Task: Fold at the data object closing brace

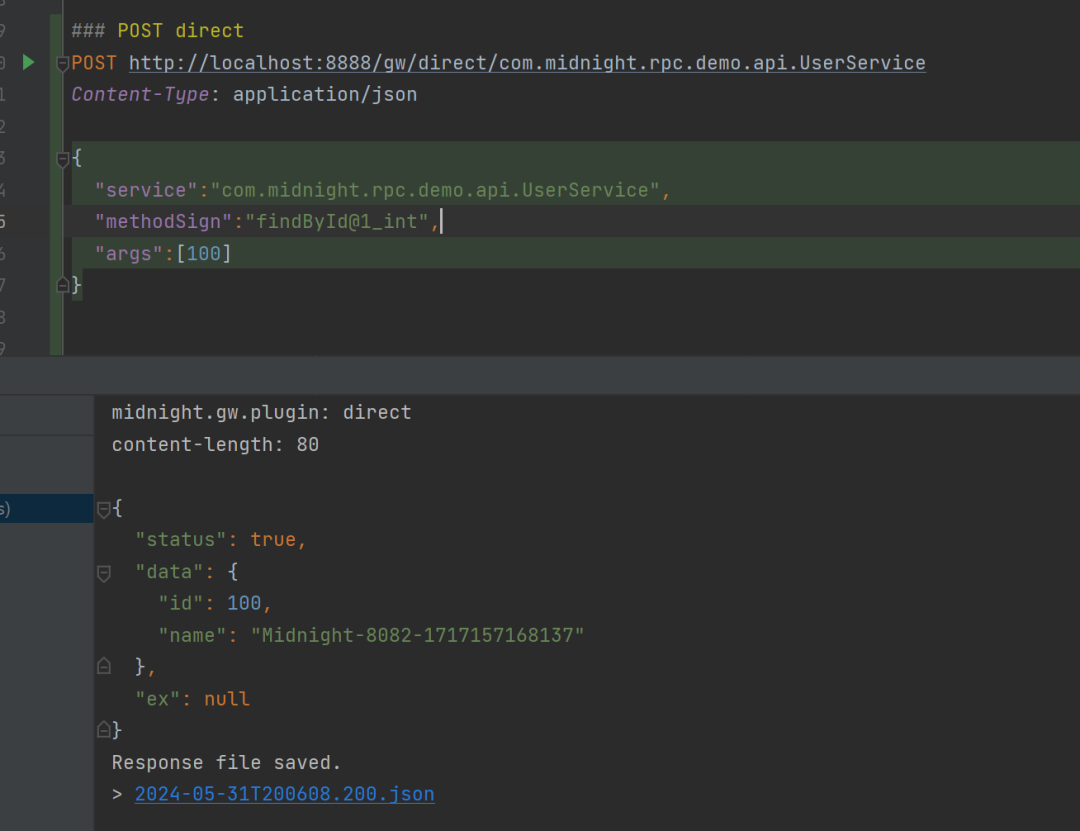Action: (x=104, y=666)
